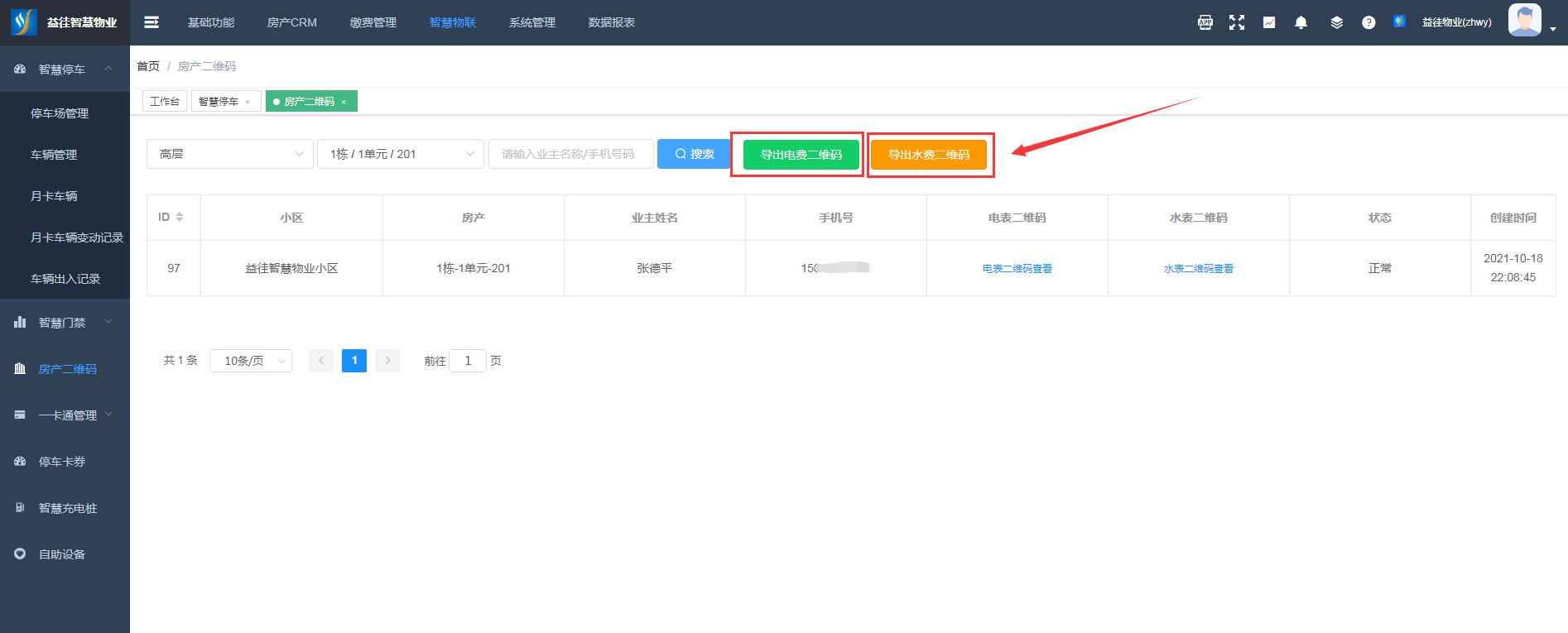Open the 10条/页 page size dropdown
Image resolution: width=1568 pixels, height=633 pixels.
coord(251,361)
